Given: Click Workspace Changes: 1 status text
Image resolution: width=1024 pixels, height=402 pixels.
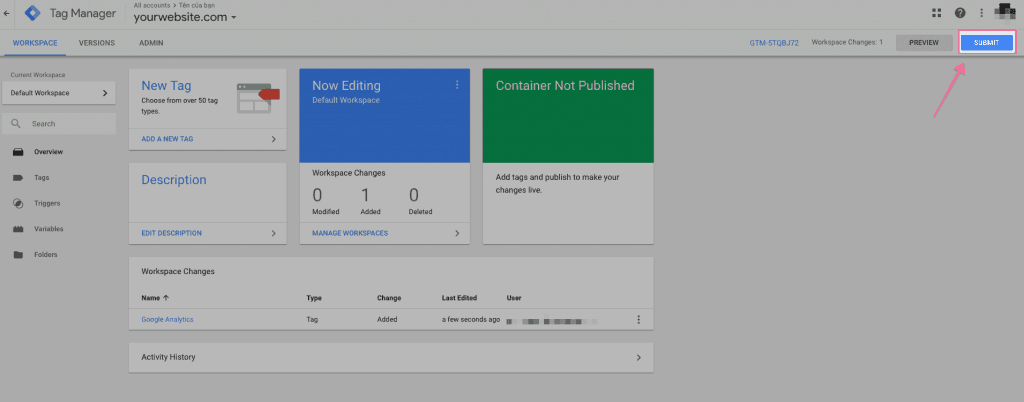Looking at the screenshot, I should pyautogui.click(x=847, y=42).
